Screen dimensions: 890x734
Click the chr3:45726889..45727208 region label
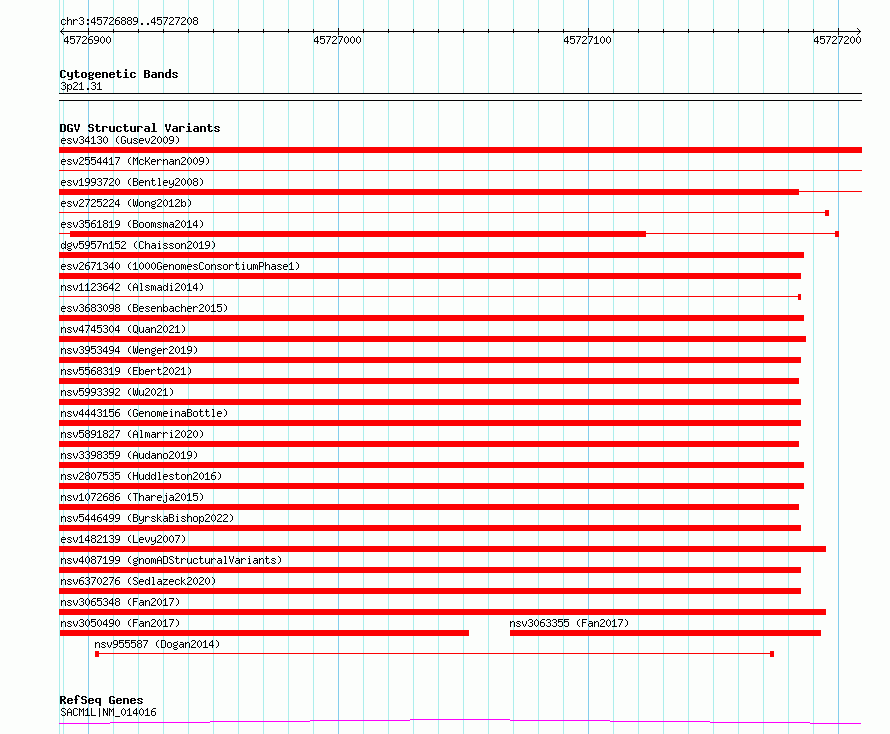point(129,21)
